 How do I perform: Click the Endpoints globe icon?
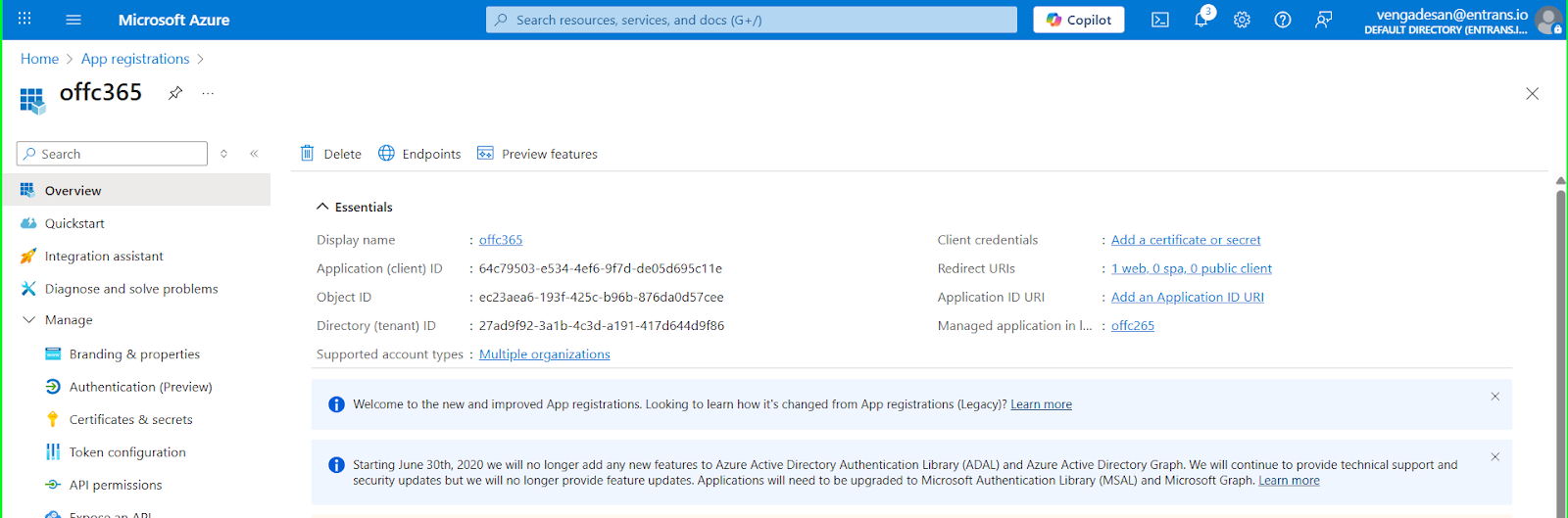point(386,153)
